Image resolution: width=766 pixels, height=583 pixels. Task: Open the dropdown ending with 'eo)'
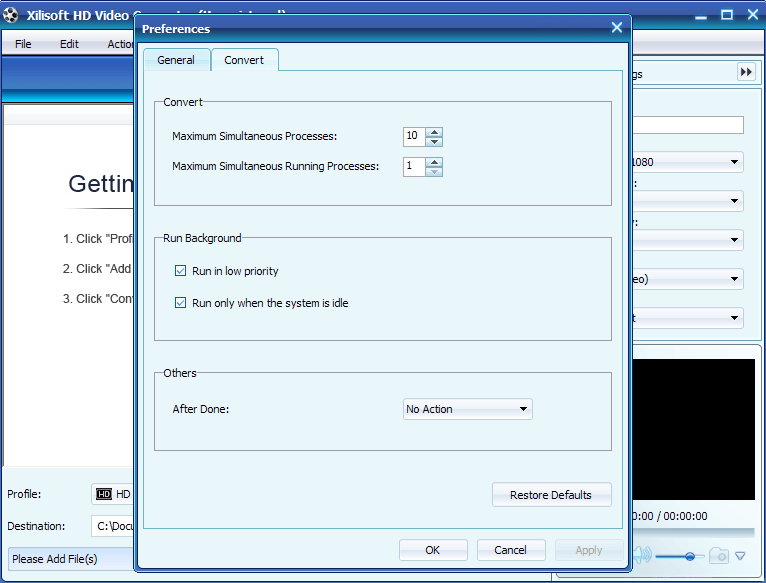tap(688, 279)
